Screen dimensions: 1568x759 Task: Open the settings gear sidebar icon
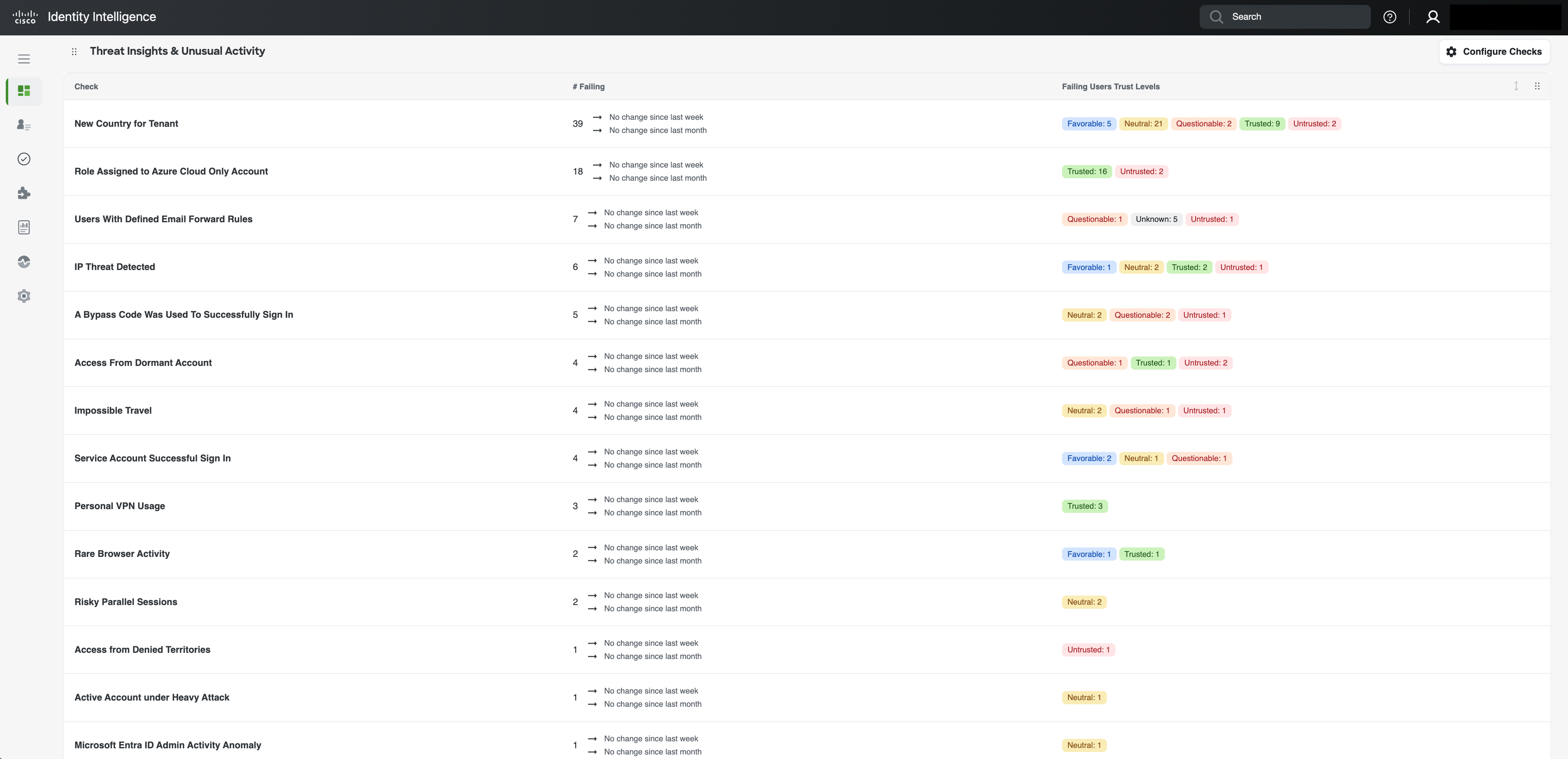[24, 296]
